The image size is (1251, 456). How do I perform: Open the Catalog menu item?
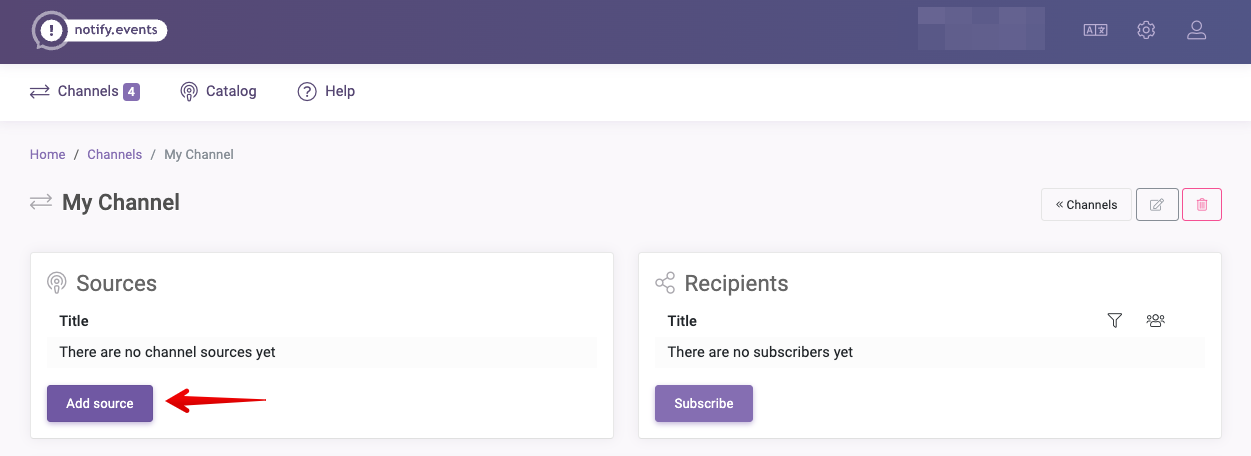click(218, 91)
